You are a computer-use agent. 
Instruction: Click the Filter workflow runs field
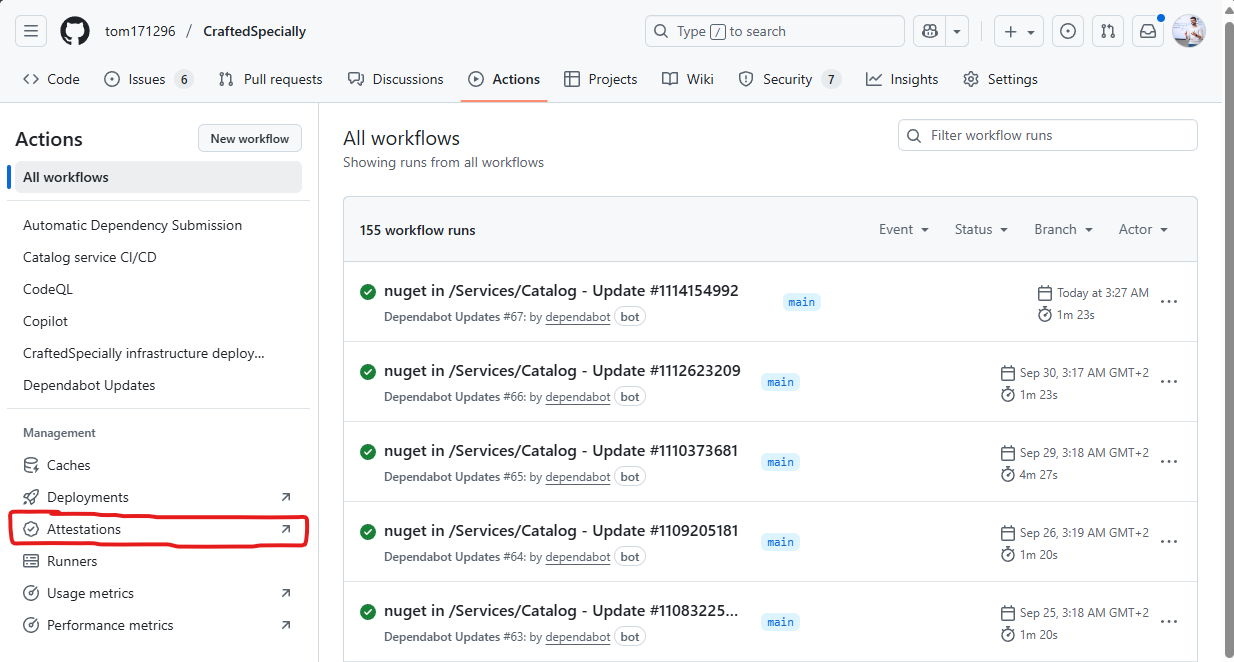(x=1047, y=135)
